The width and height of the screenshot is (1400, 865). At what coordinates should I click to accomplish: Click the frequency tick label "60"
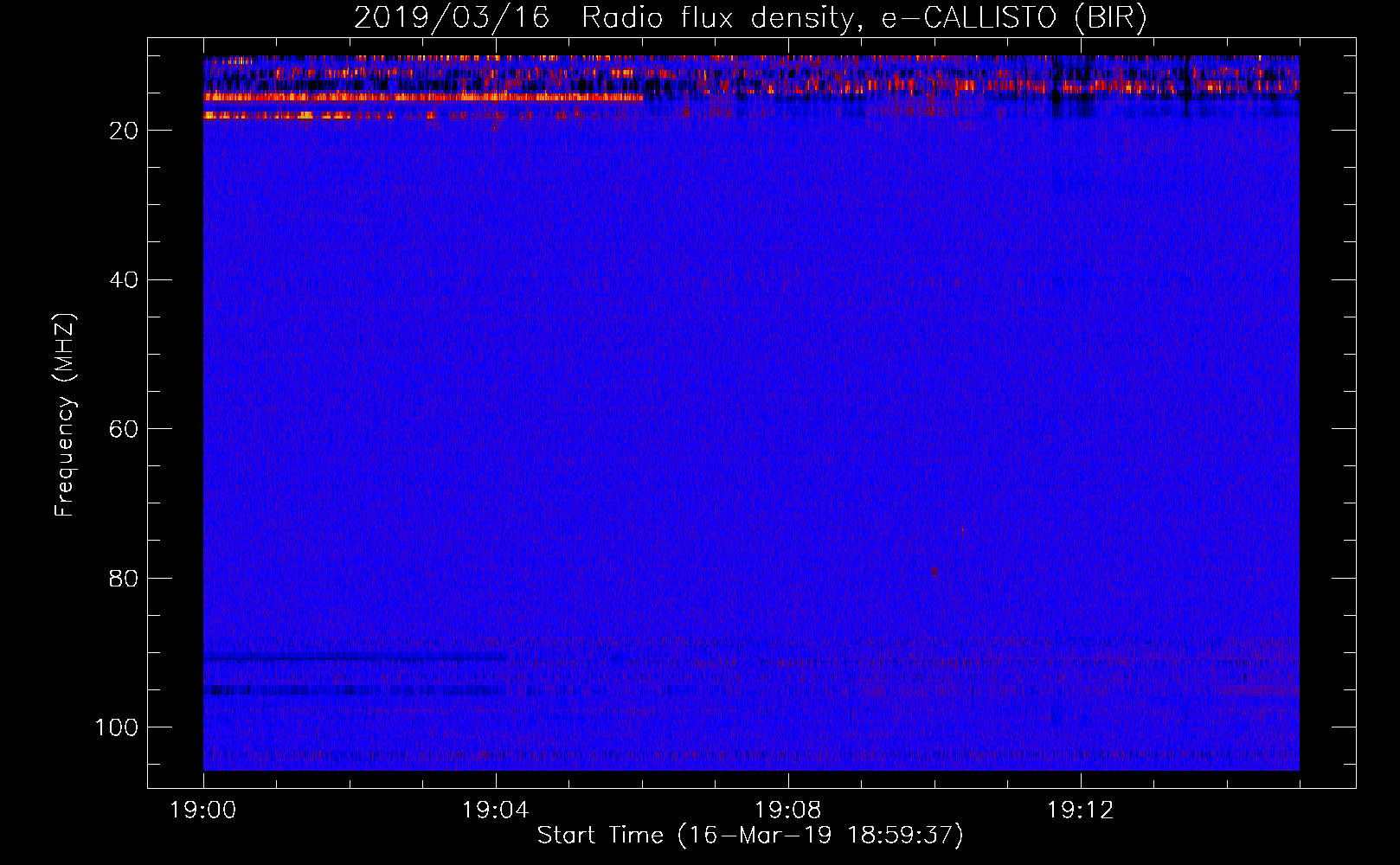pyautogui.click(x=124, y=429)
